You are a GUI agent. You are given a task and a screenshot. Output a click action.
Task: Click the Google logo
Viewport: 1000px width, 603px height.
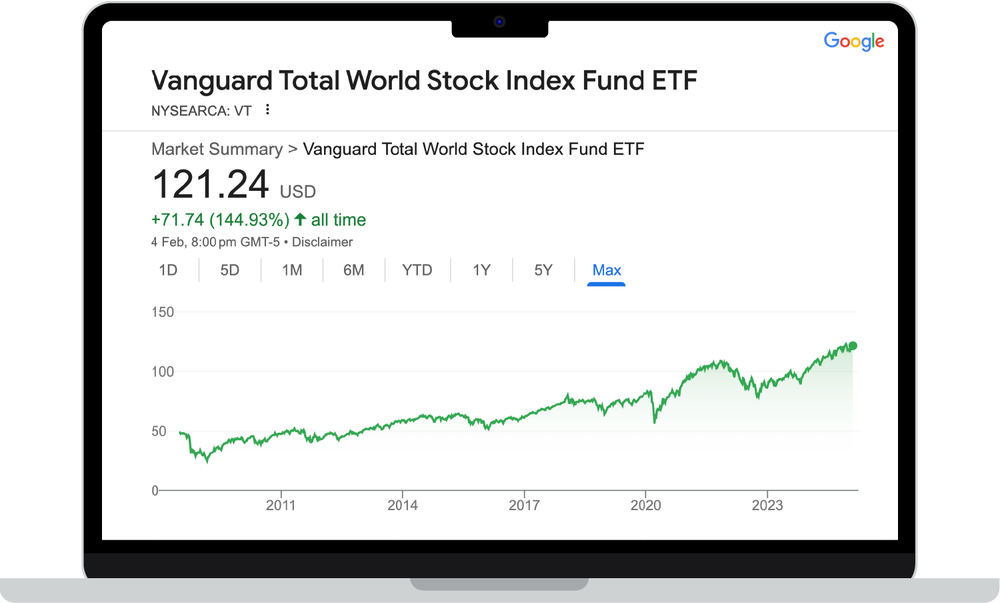tap(853, 41)
